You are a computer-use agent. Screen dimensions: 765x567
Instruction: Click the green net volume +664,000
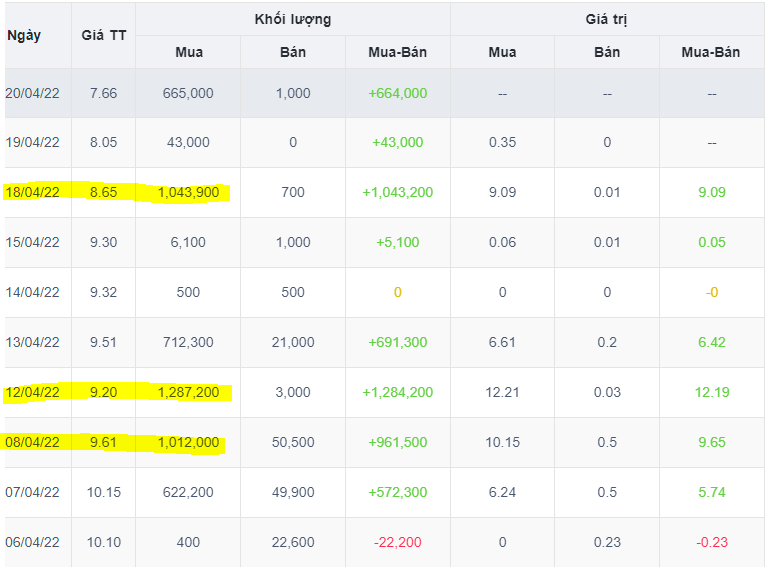point(397,93)
